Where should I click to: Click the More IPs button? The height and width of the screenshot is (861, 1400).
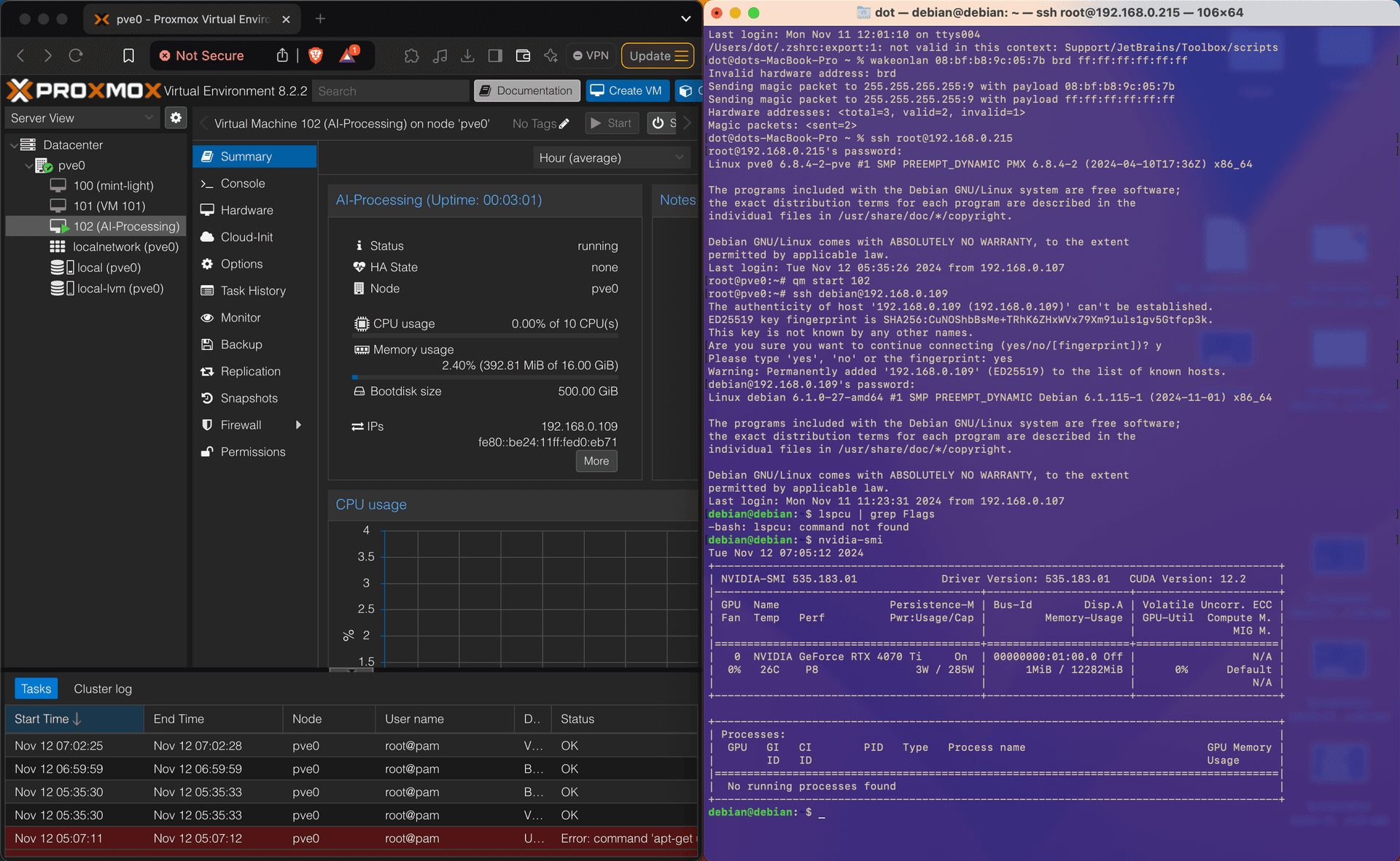(596, 461)
